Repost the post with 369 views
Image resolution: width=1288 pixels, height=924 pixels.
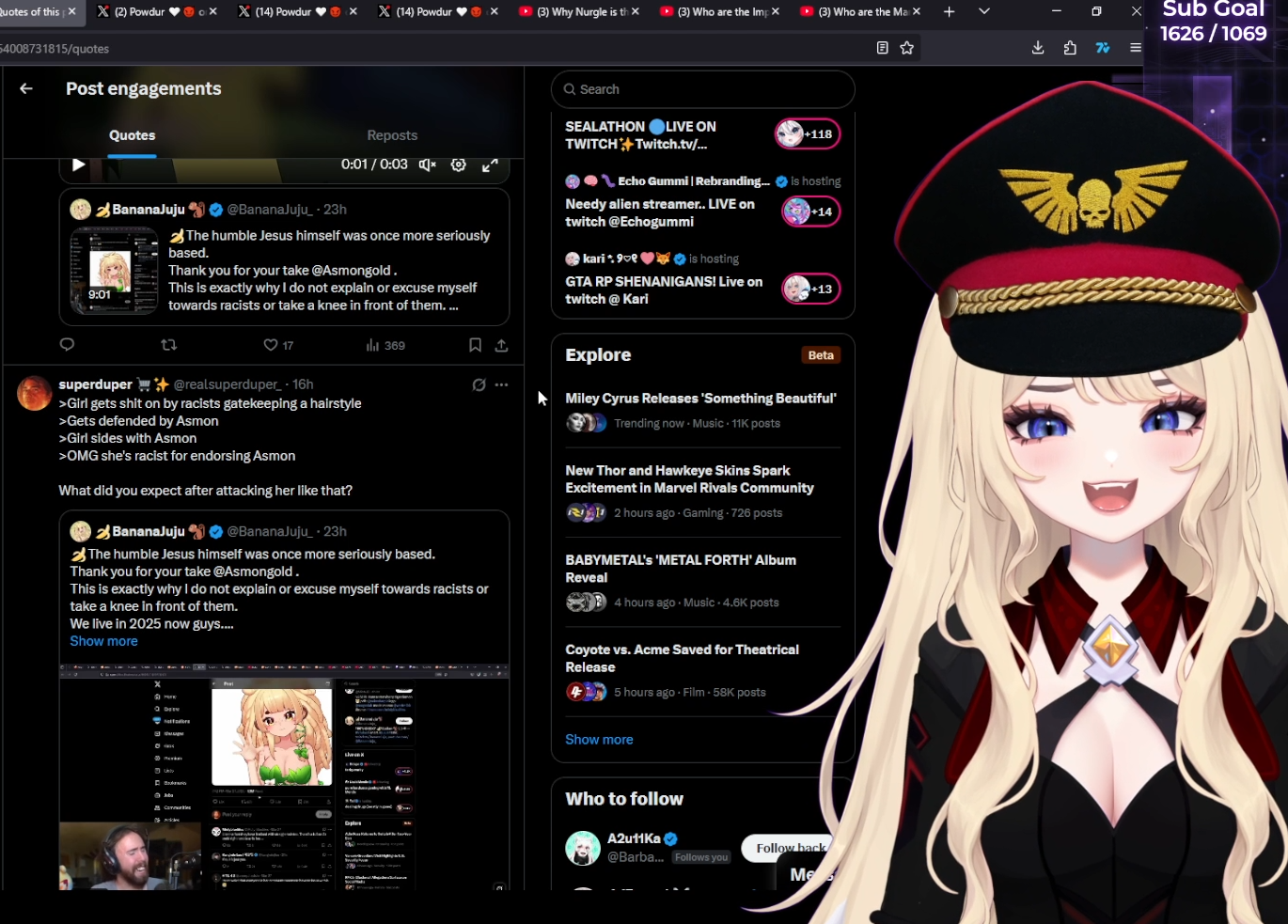[169, 345]
